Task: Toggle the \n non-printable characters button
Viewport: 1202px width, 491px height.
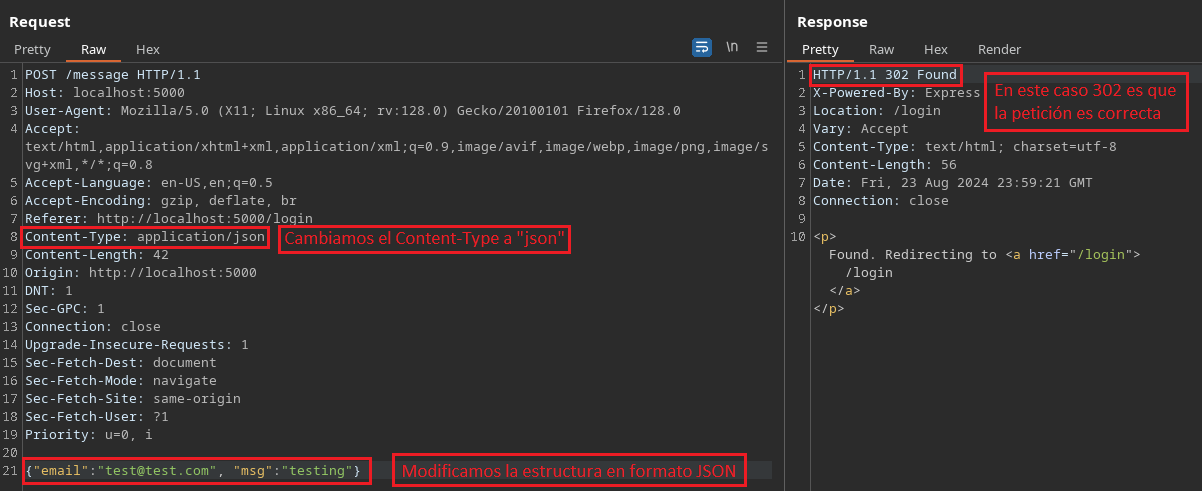Action: pyautogui.click(x=732, y=47)
